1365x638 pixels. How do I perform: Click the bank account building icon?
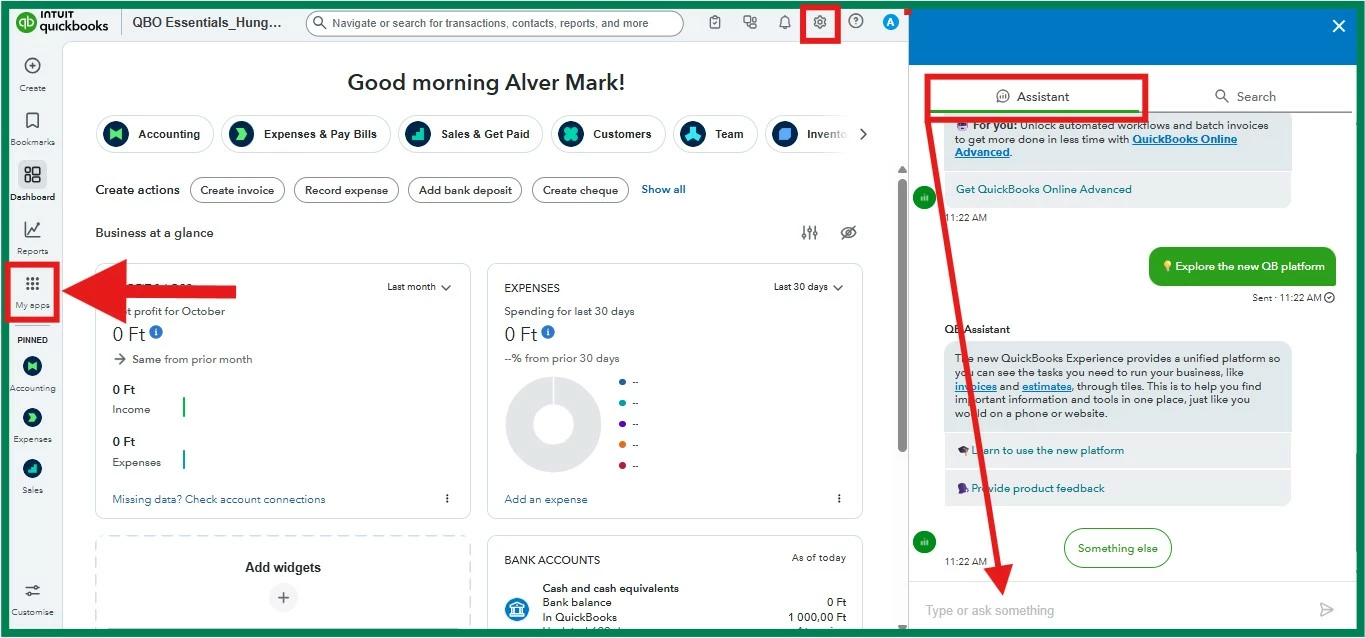(x=517, y=609)
